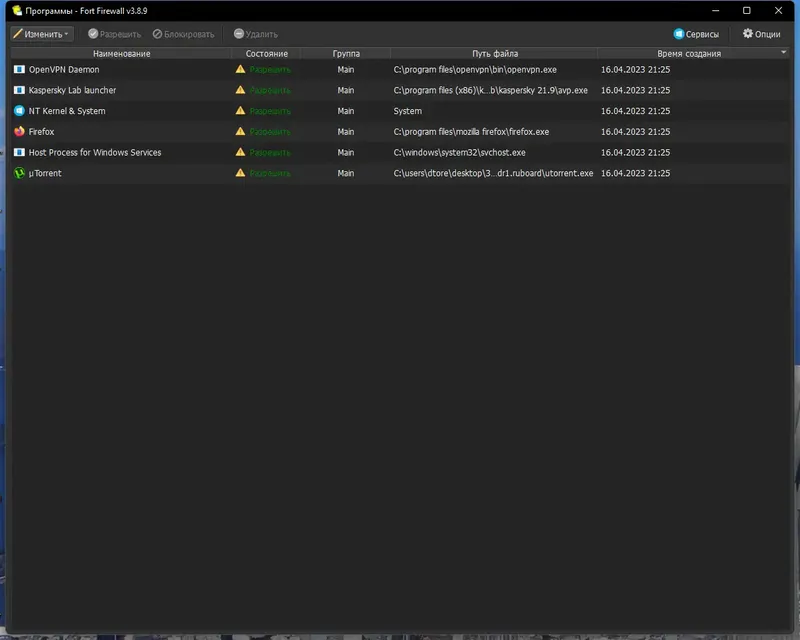Click the sort arrow at header's right end
The height and width of the screenshot is (640, 800).
(x=784, y=52)
